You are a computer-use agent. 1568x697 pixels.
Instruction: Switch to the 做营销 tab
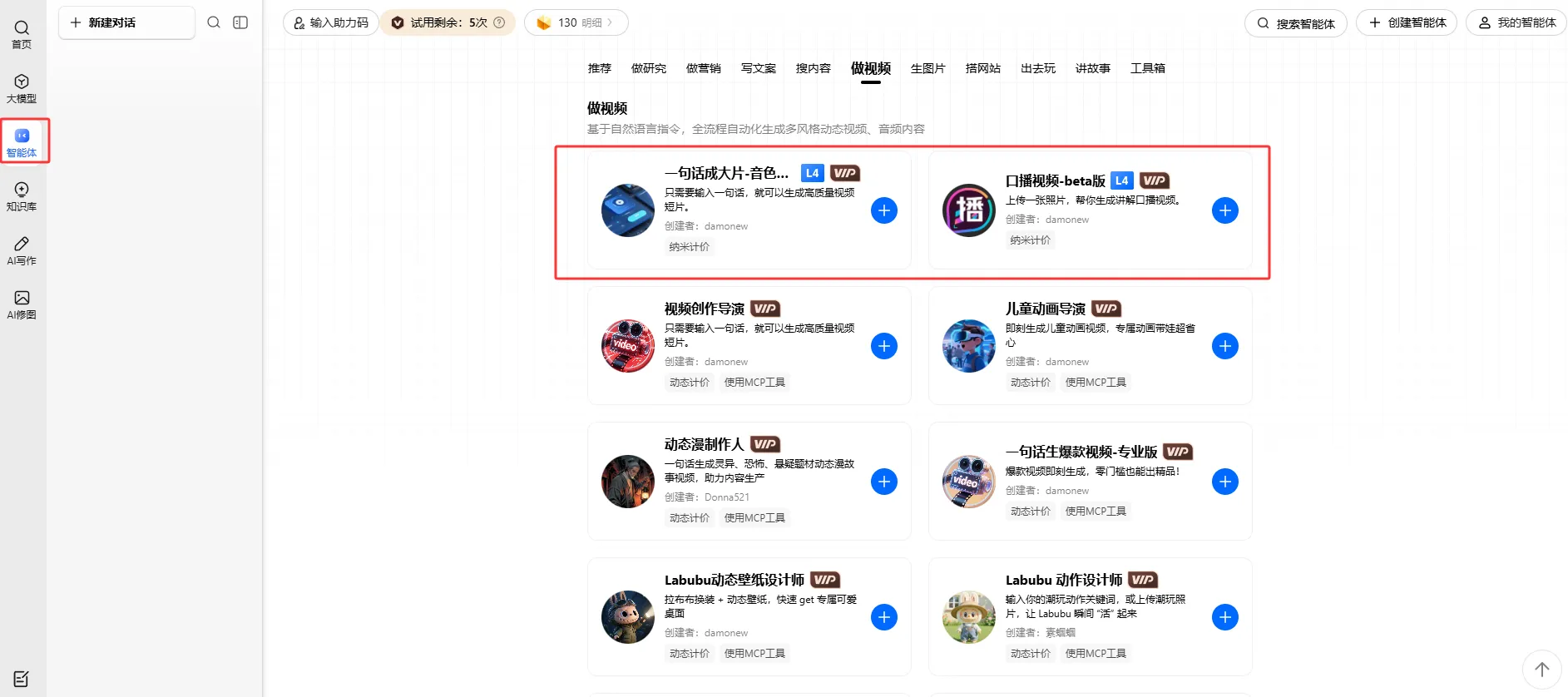[x=704, y=68]
